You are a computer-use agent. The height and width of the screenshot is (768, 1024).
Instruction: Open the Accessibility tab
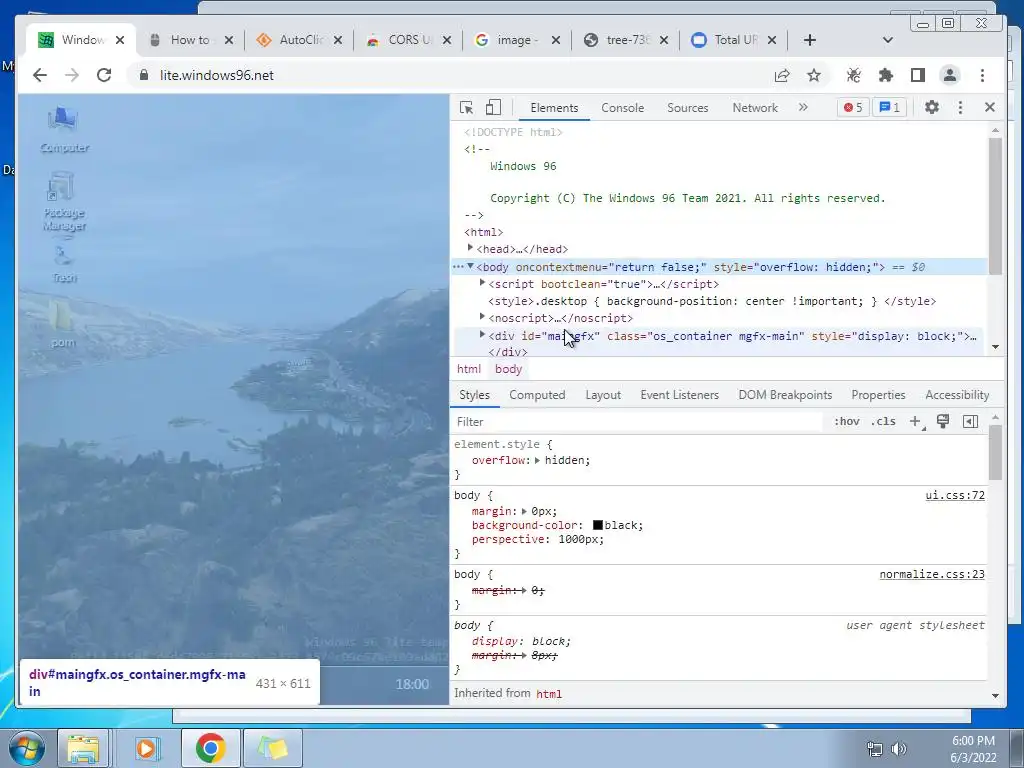coord(957,395)
